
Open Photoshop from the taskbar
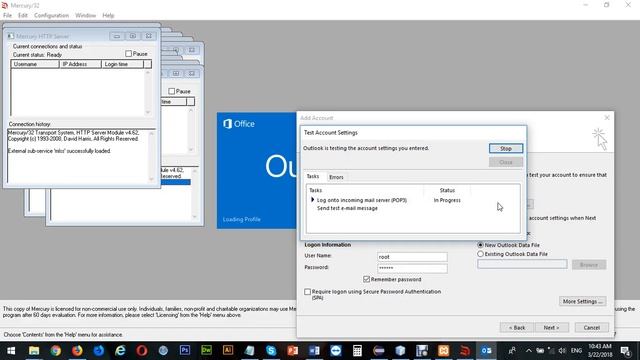(184, 351)
